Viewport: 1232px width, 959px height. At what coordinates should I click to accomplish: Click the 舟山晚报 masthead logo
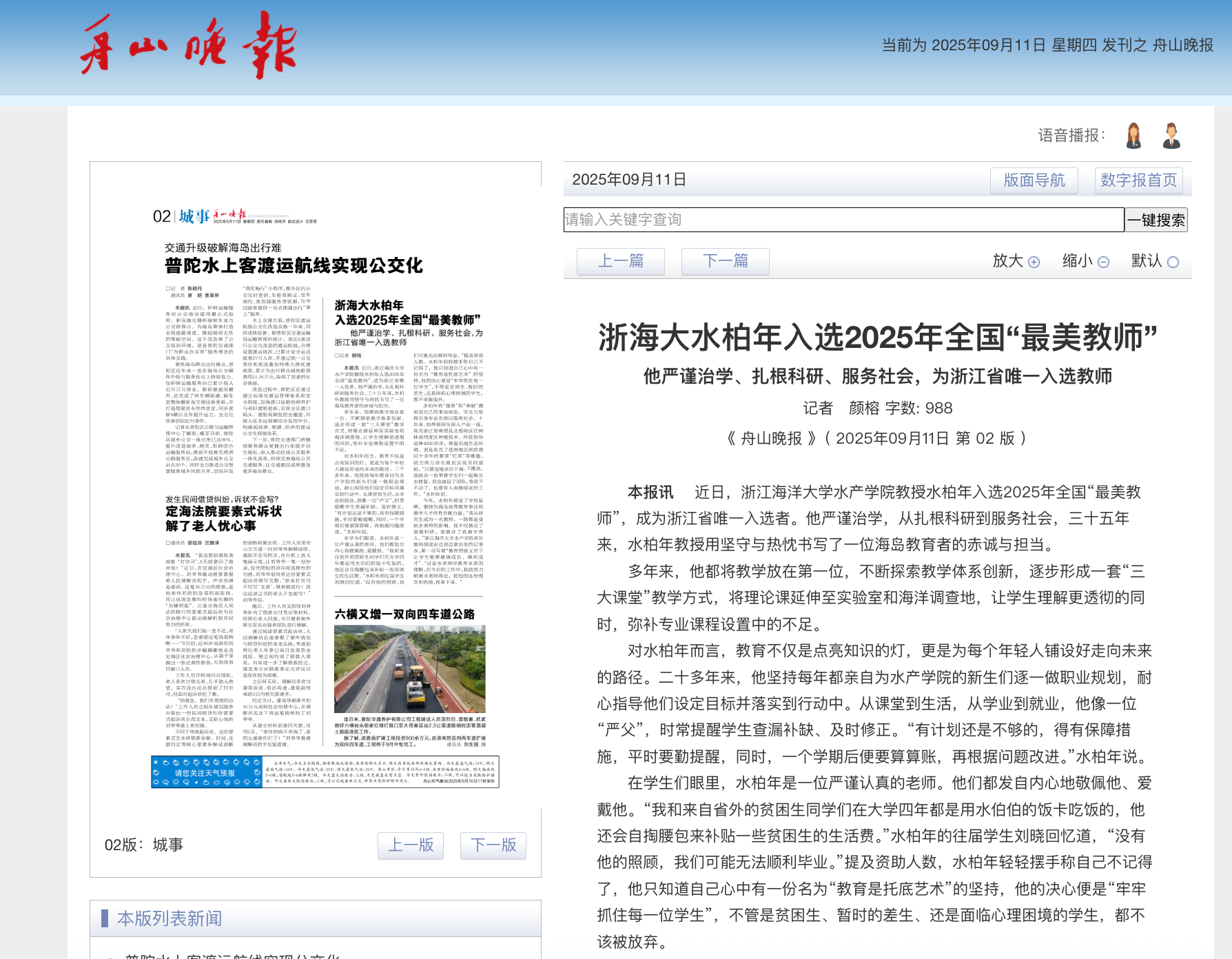[188, 45]
